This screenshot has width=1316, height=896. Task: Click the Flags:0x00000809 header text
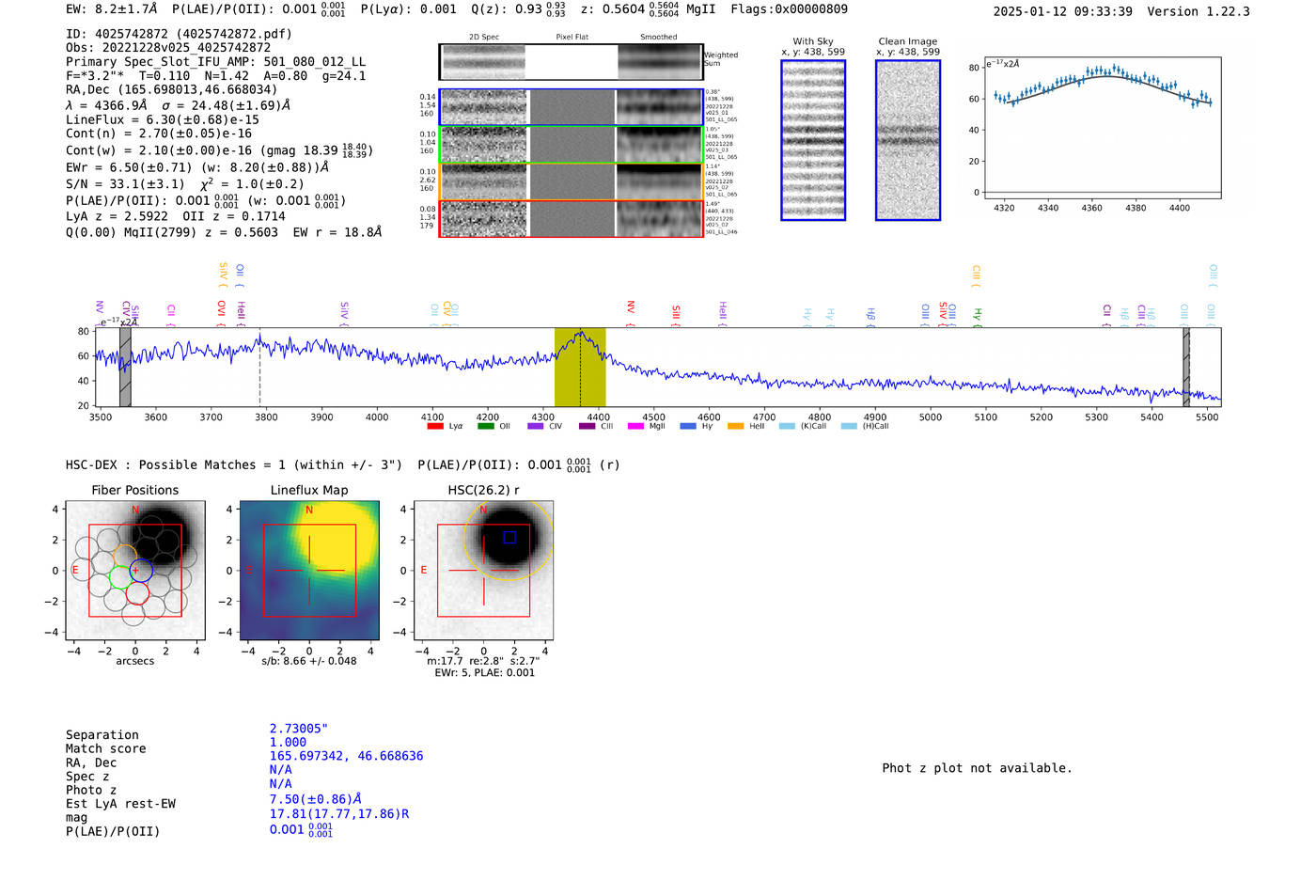click(x=789, y=9)
